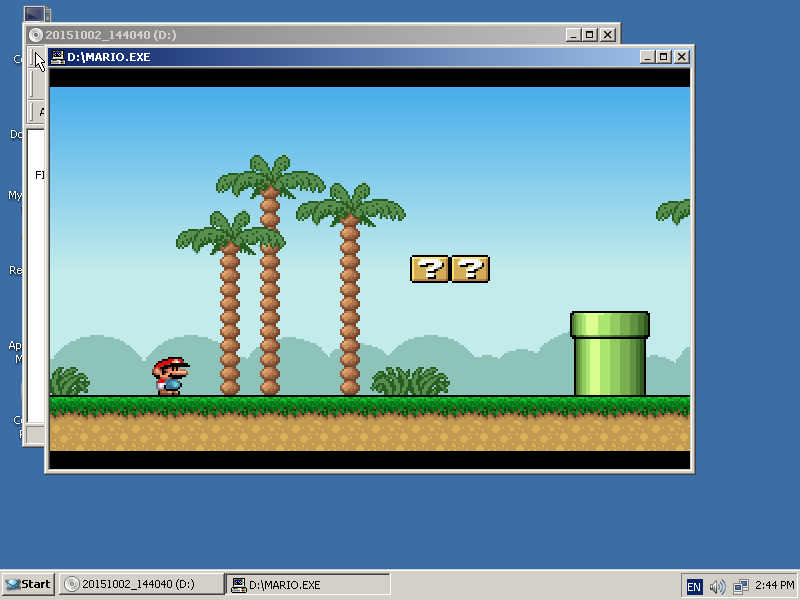
Task: Minimize the D:\MARIO.EXE window
Action: tap(647, 57)
